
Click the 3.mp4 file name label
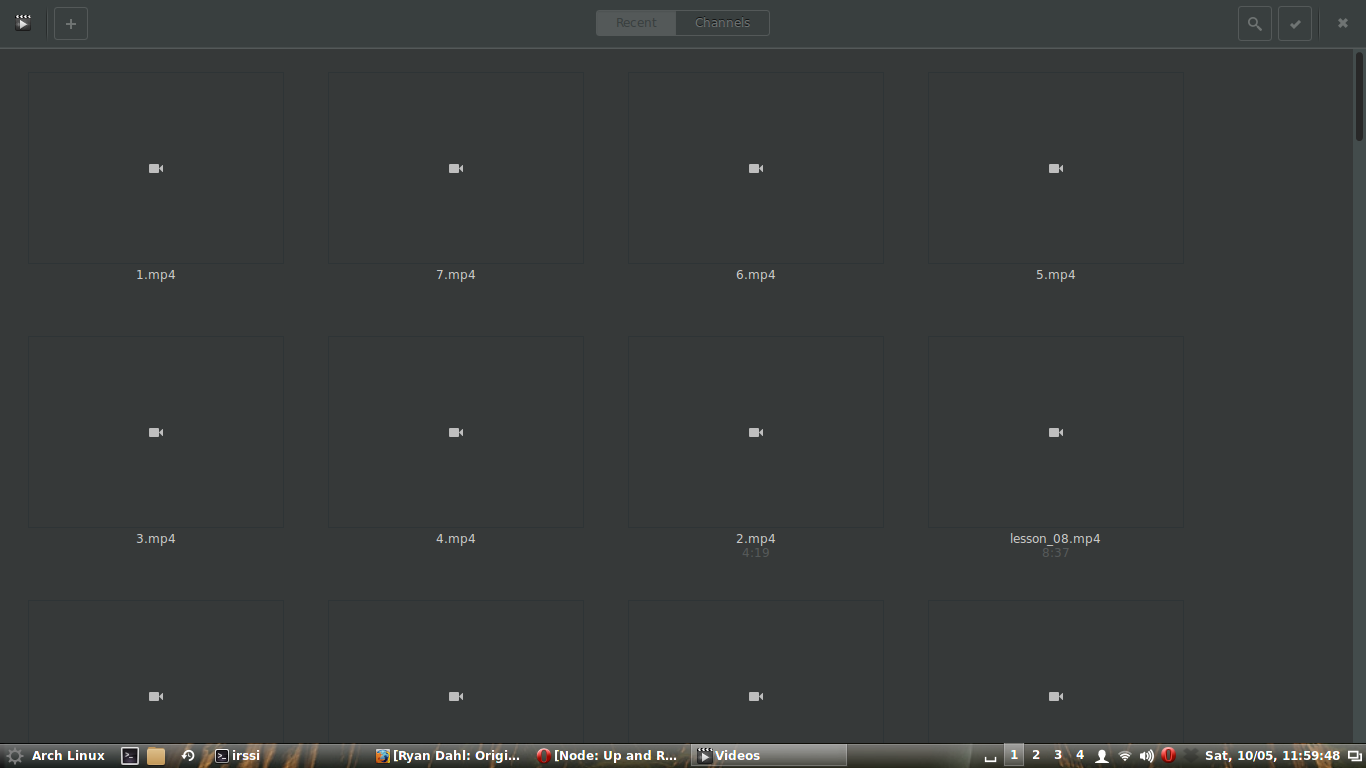156,539
